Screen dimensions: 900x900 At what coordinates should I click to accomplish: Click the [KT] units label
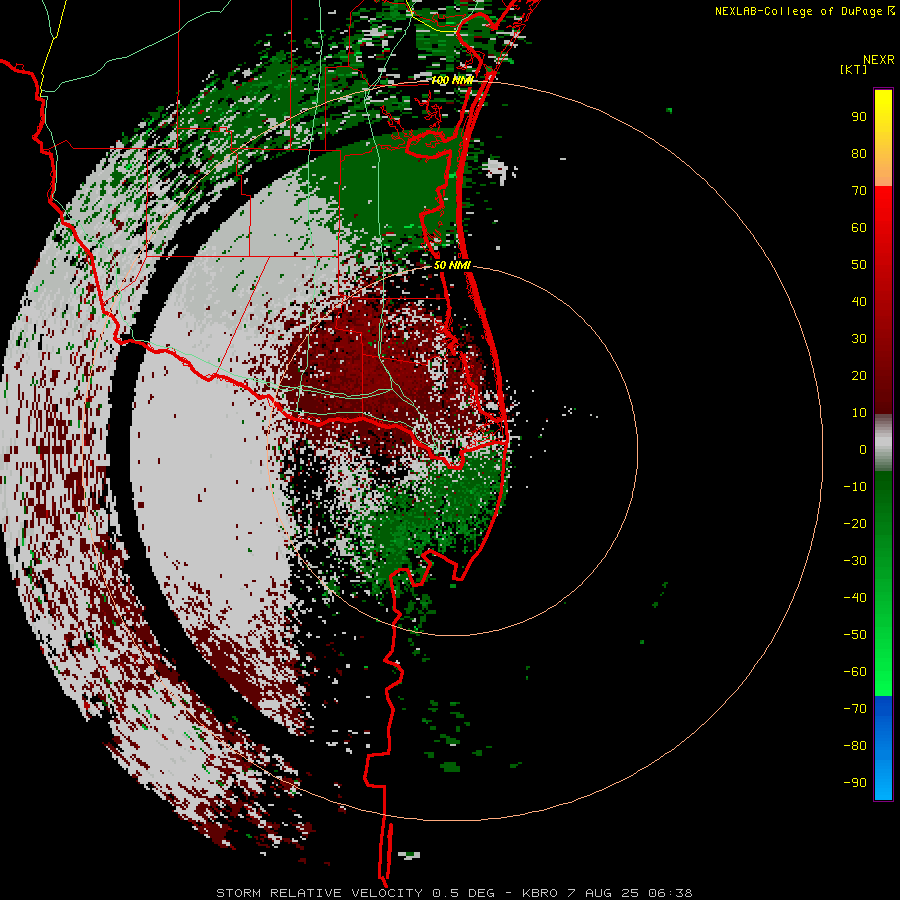(854, 69)
